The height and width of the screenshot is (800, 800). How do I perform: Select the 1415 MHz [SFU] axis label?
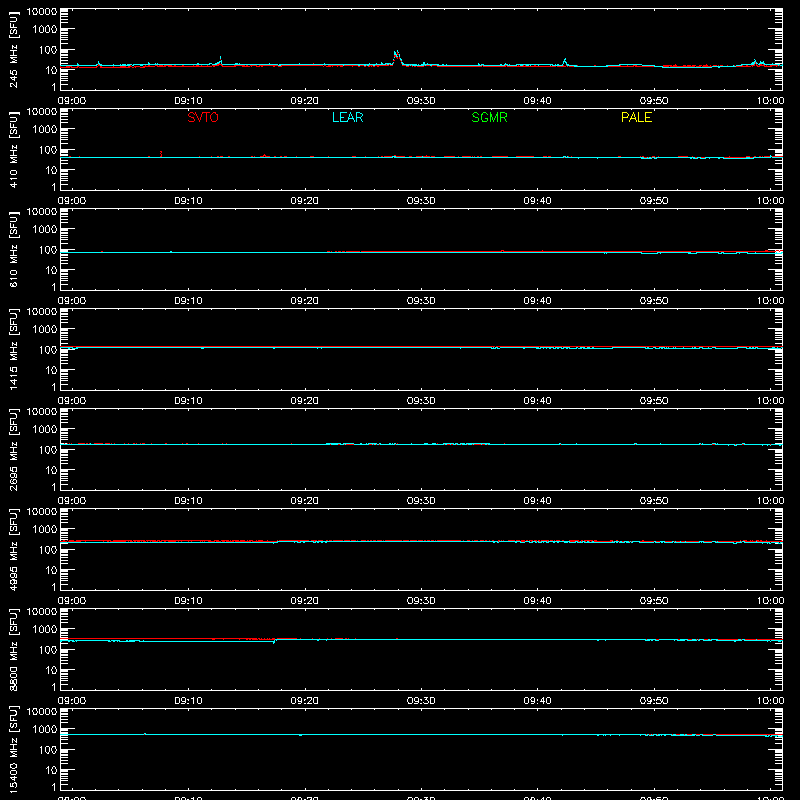tap(13, 349)
